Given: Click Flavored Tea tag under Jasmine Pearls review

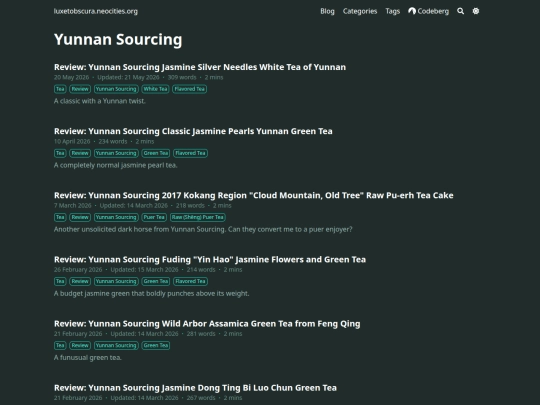Looking at the screenshot, I should (x=190, y=153).
